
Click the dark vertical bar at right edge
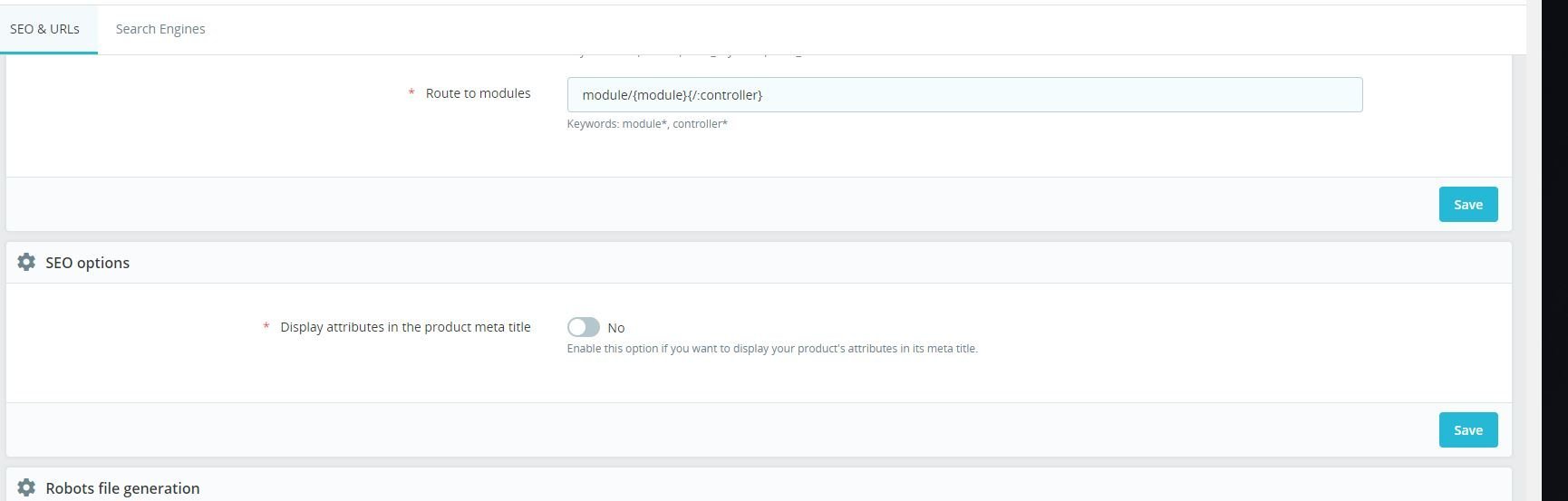[1554, 250]
